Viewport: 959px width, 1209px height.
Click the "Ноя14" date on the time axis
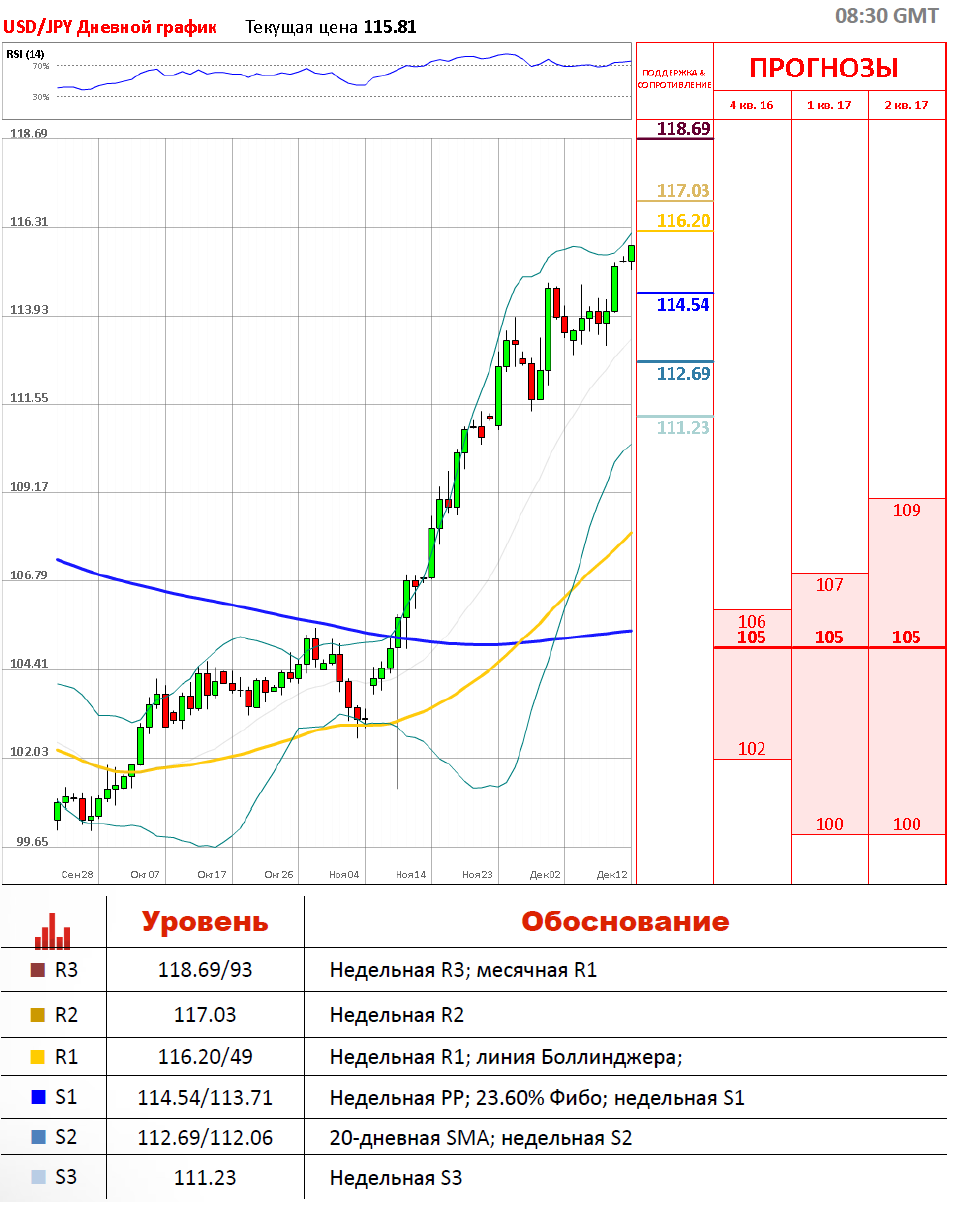(x=411, y=874)
